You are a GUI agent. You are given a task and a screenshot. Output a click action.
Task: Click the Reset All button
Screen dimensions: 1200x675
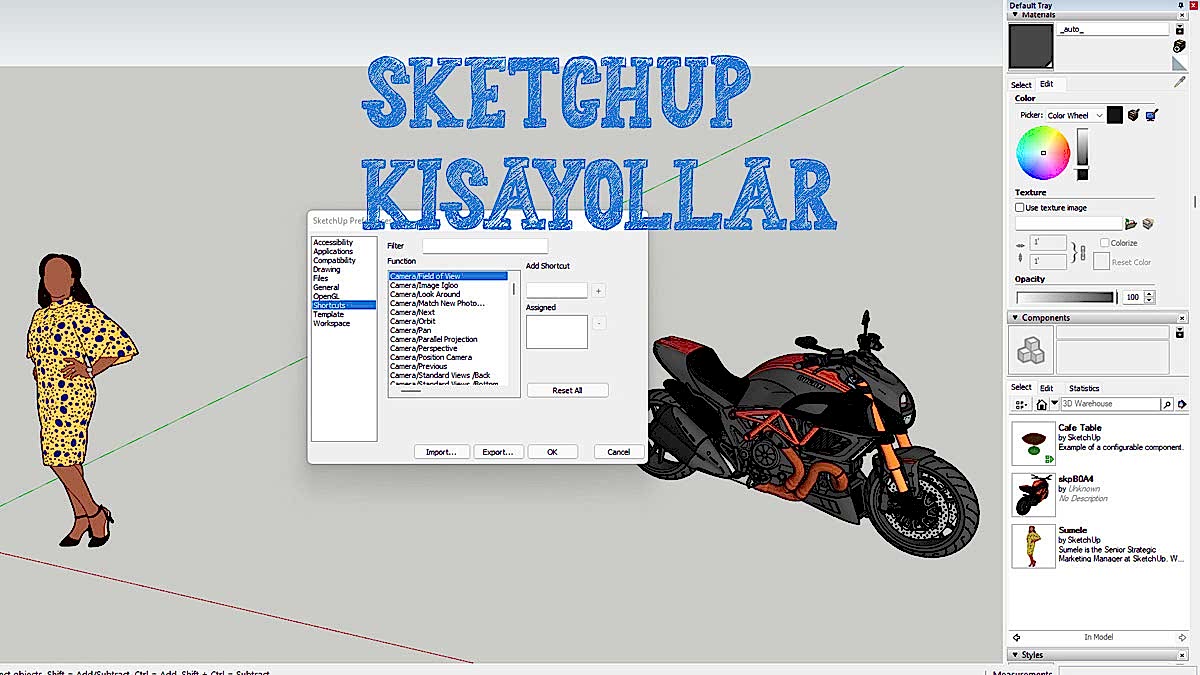point(567,390)
